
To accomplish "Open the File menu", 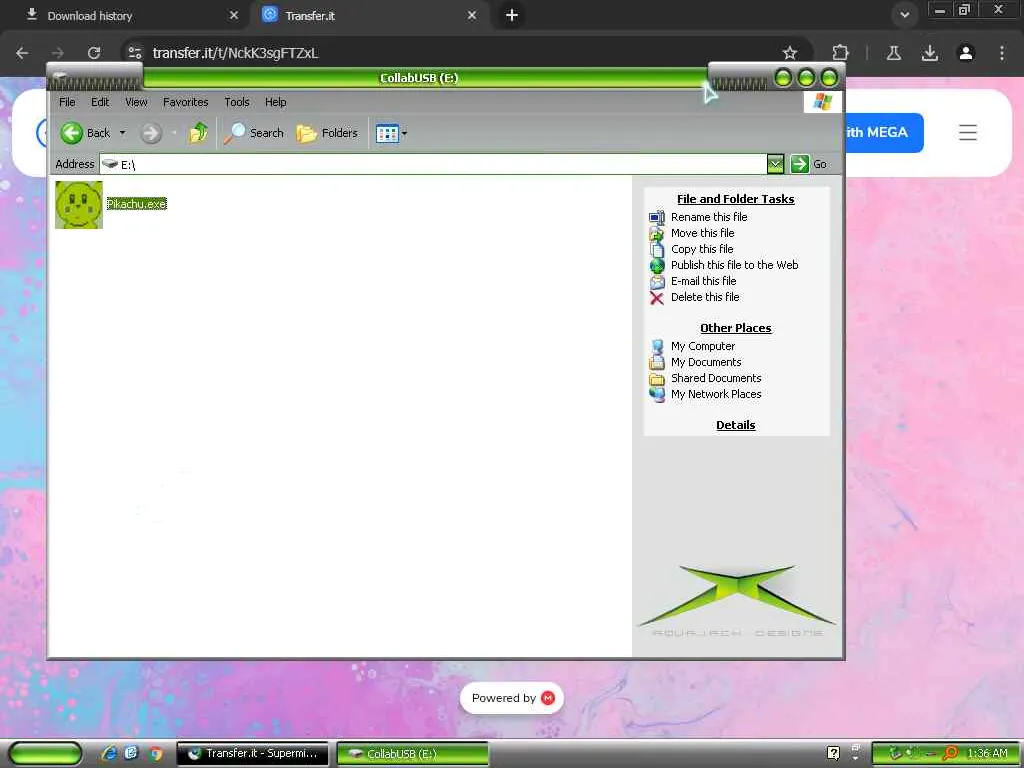I will point(67,102).
